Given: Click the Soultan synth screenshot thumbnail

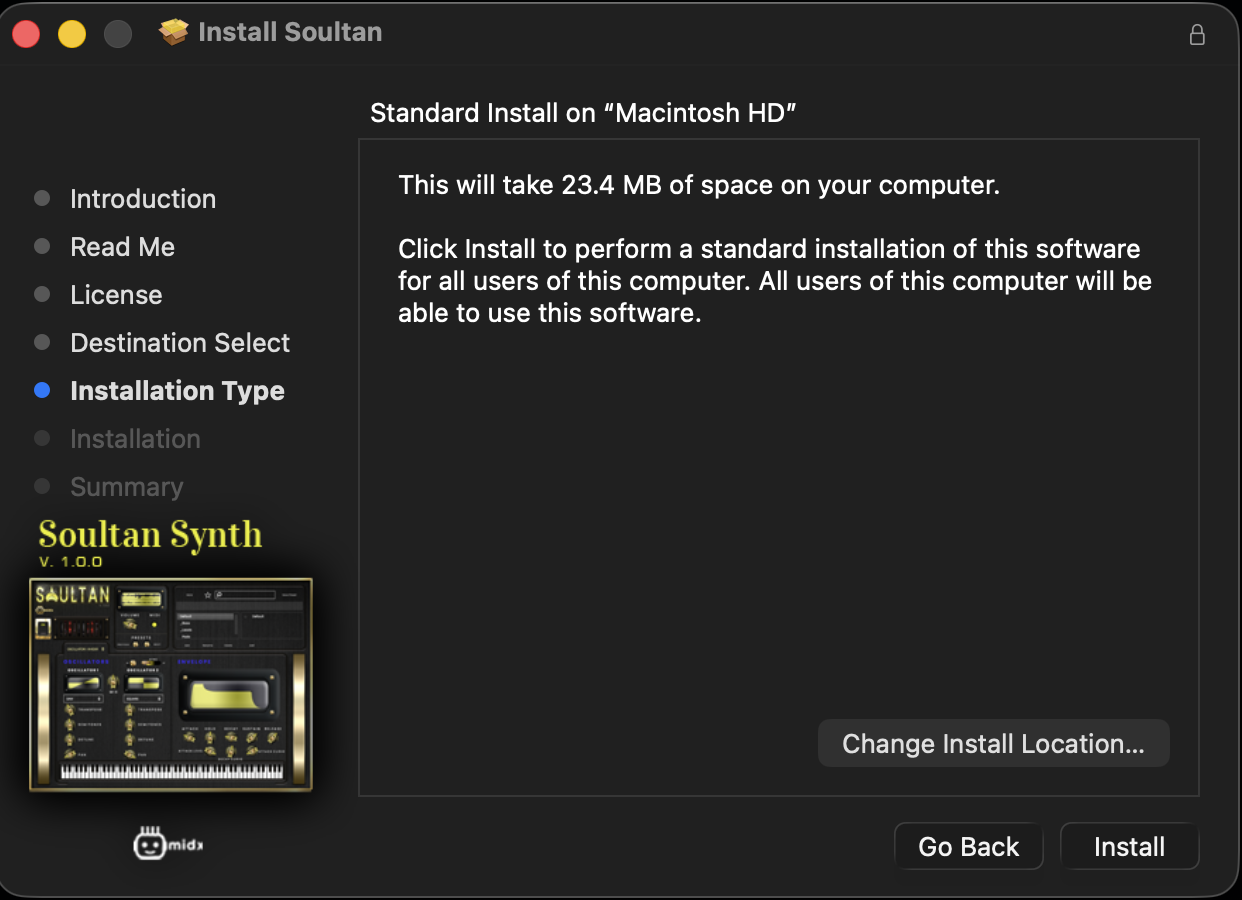Looking at the screenshot, I should coord(171,684).
